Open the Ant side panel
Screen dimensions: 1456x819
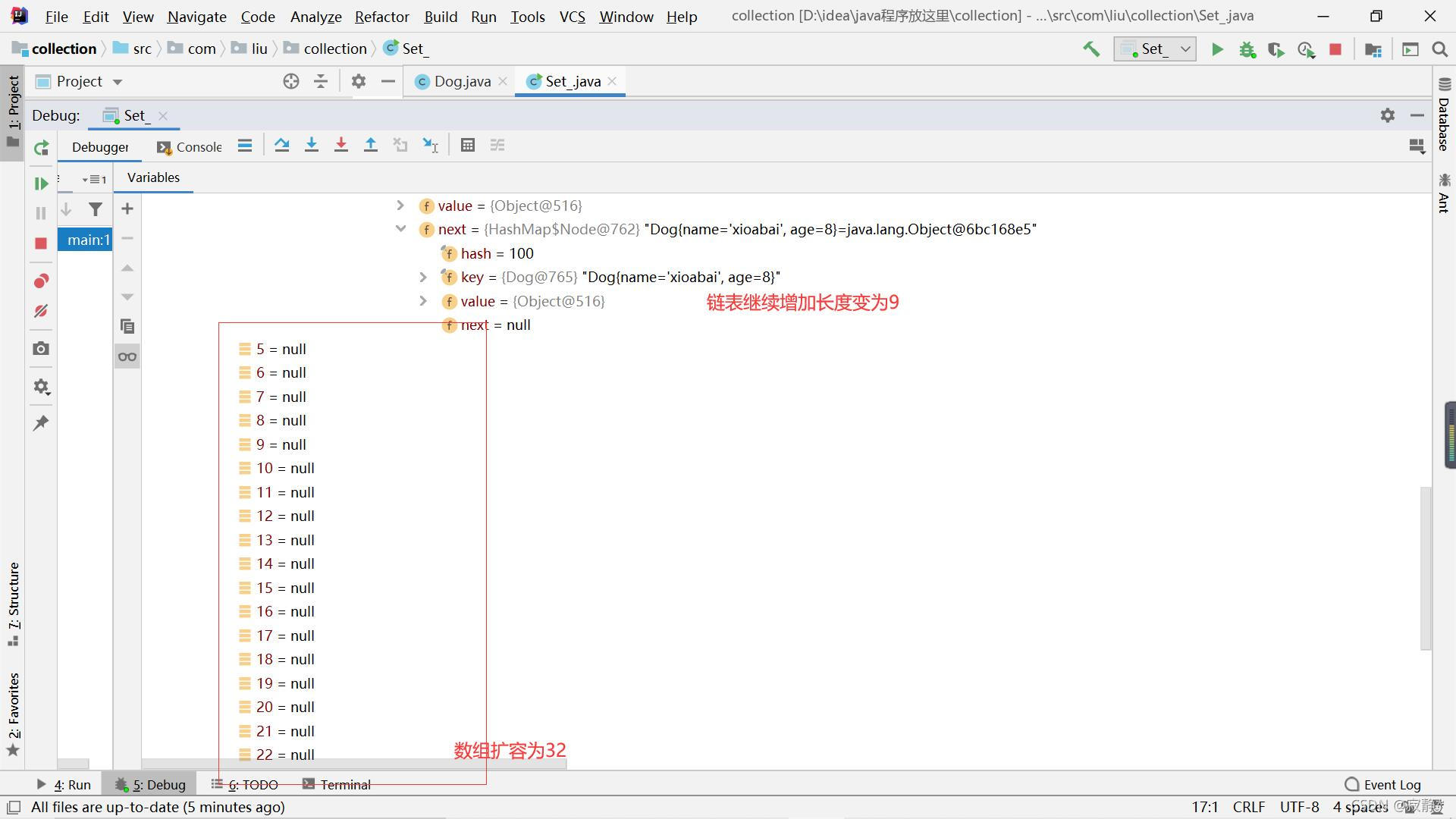1443,193
